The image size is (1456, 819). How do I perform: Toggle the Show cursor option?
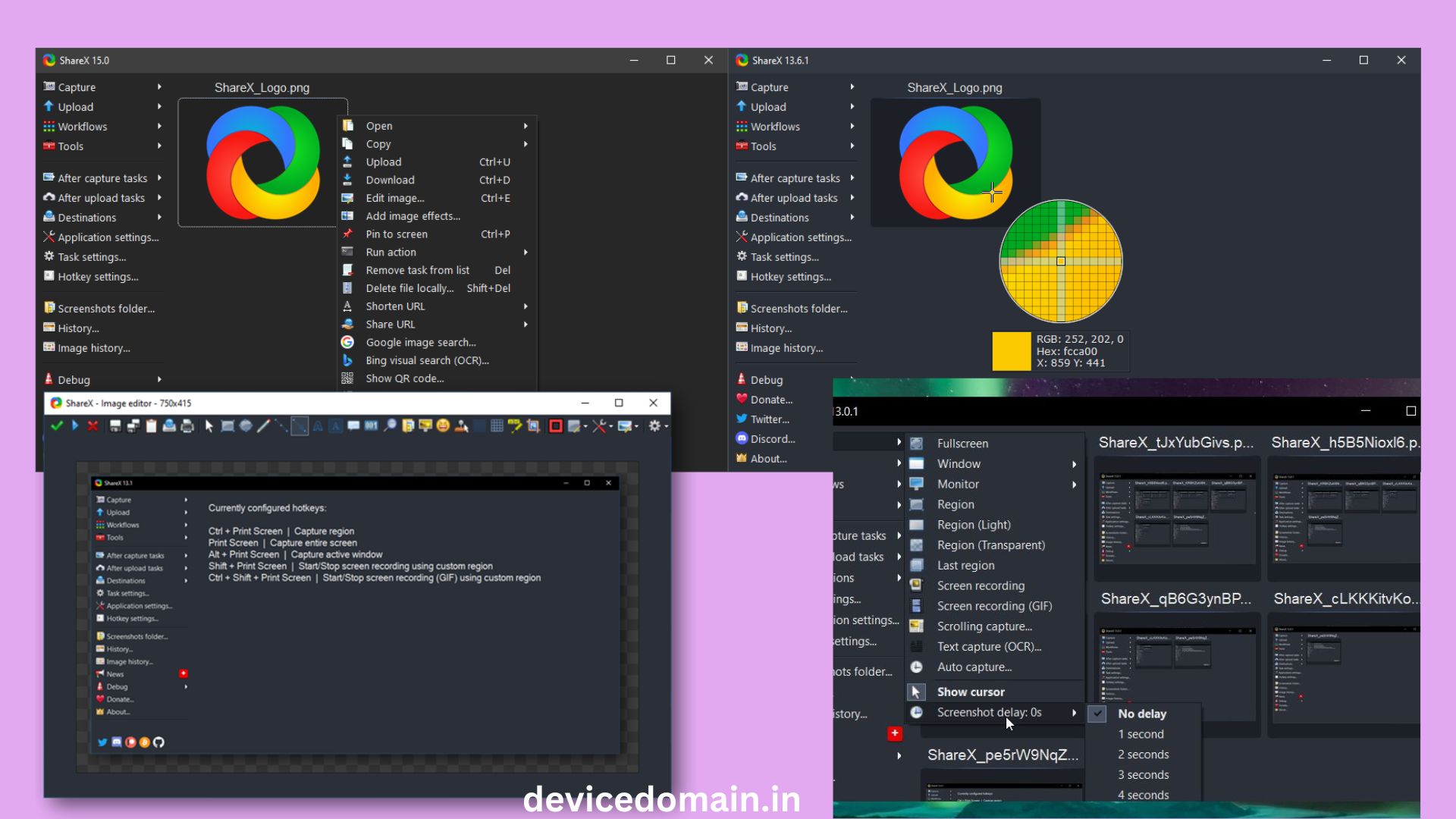click(971, 692)
